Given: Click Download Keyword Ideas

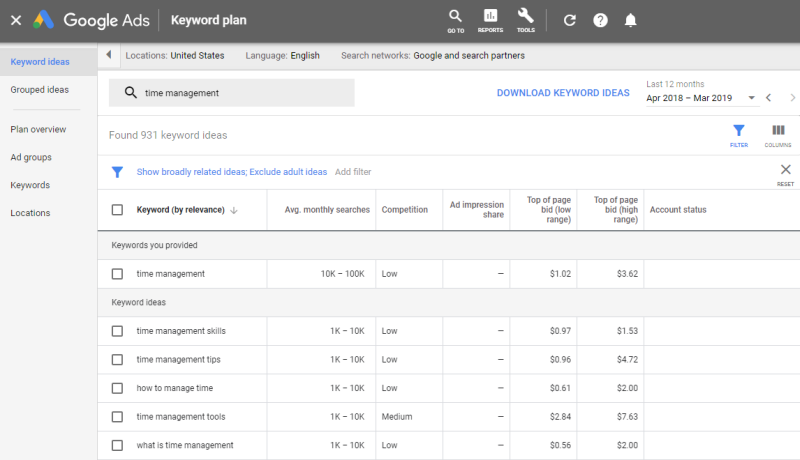Looking at the screenshot, I should (563, 93).
